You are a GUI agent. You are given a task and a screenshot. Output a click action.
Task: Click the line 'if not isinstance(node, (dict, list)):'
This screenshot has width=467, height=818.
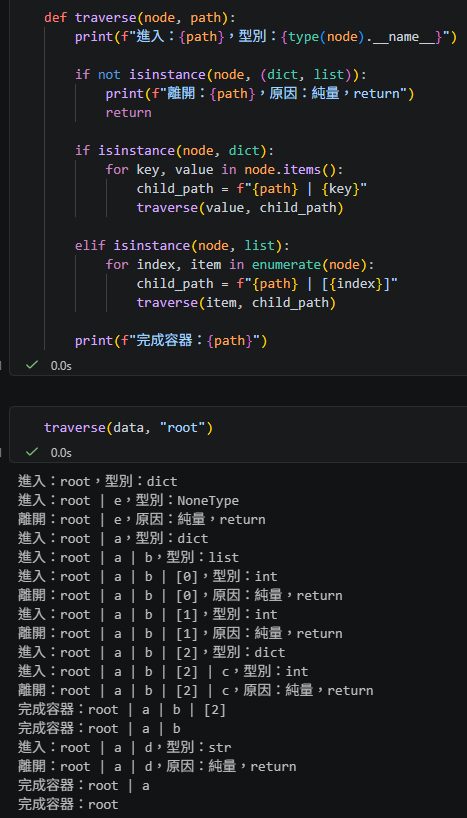[221, 75]
